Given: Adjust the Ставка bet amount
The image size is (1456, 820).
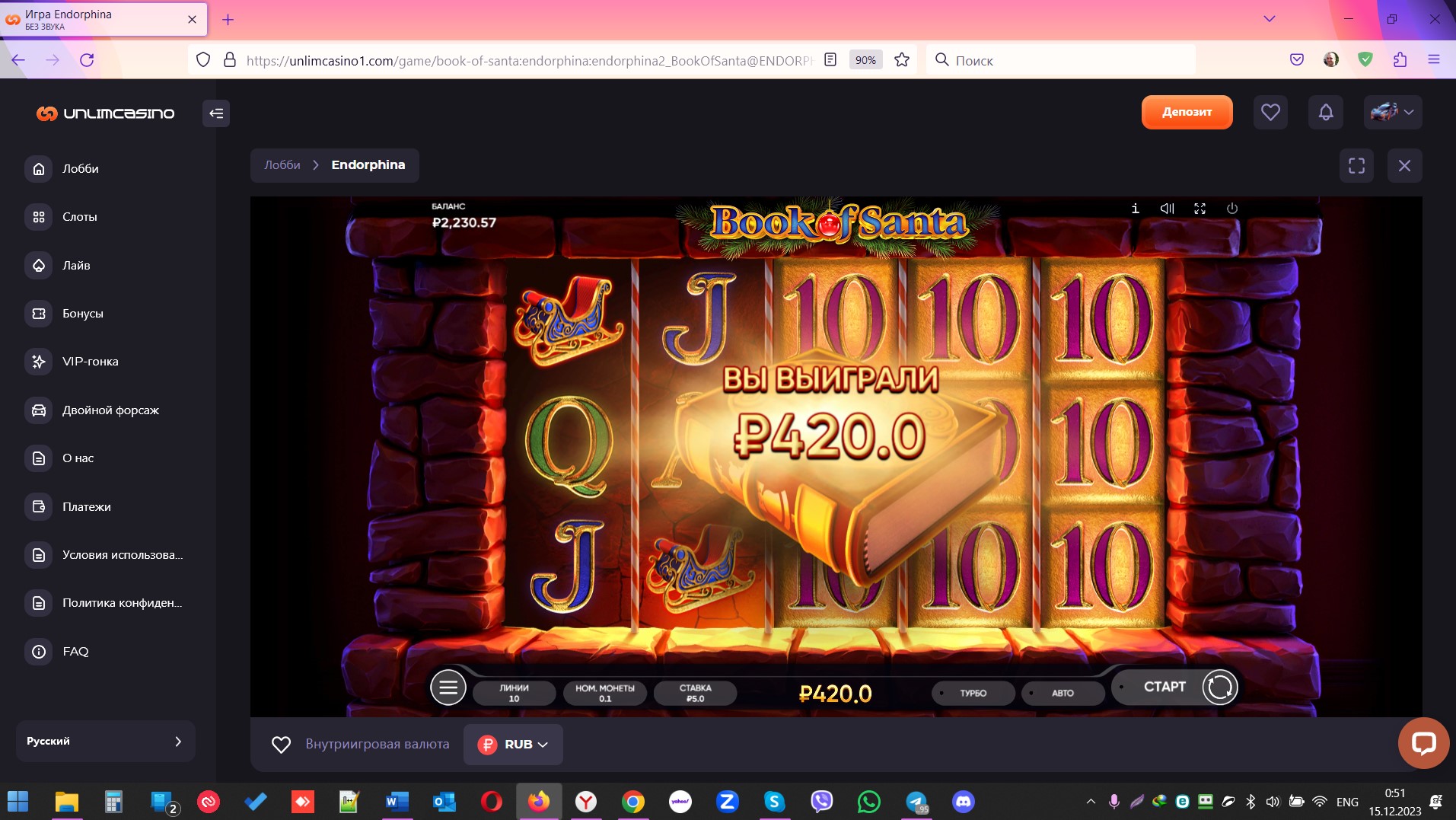Looking at the screenshot, I should [x=695, y=693].
